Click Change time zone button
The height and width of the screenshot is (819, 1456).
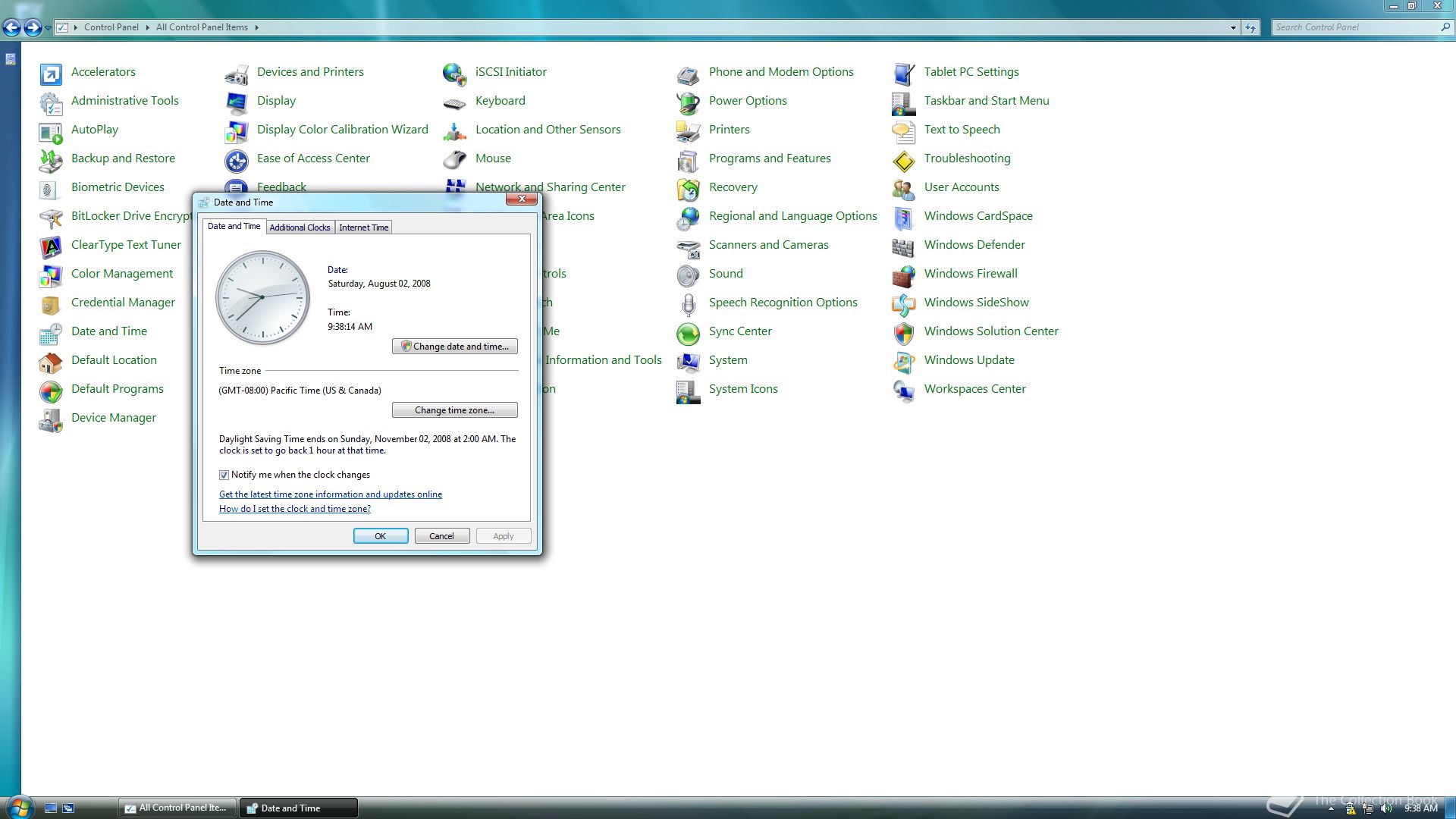pyautogui.click(x=455, y=410)
